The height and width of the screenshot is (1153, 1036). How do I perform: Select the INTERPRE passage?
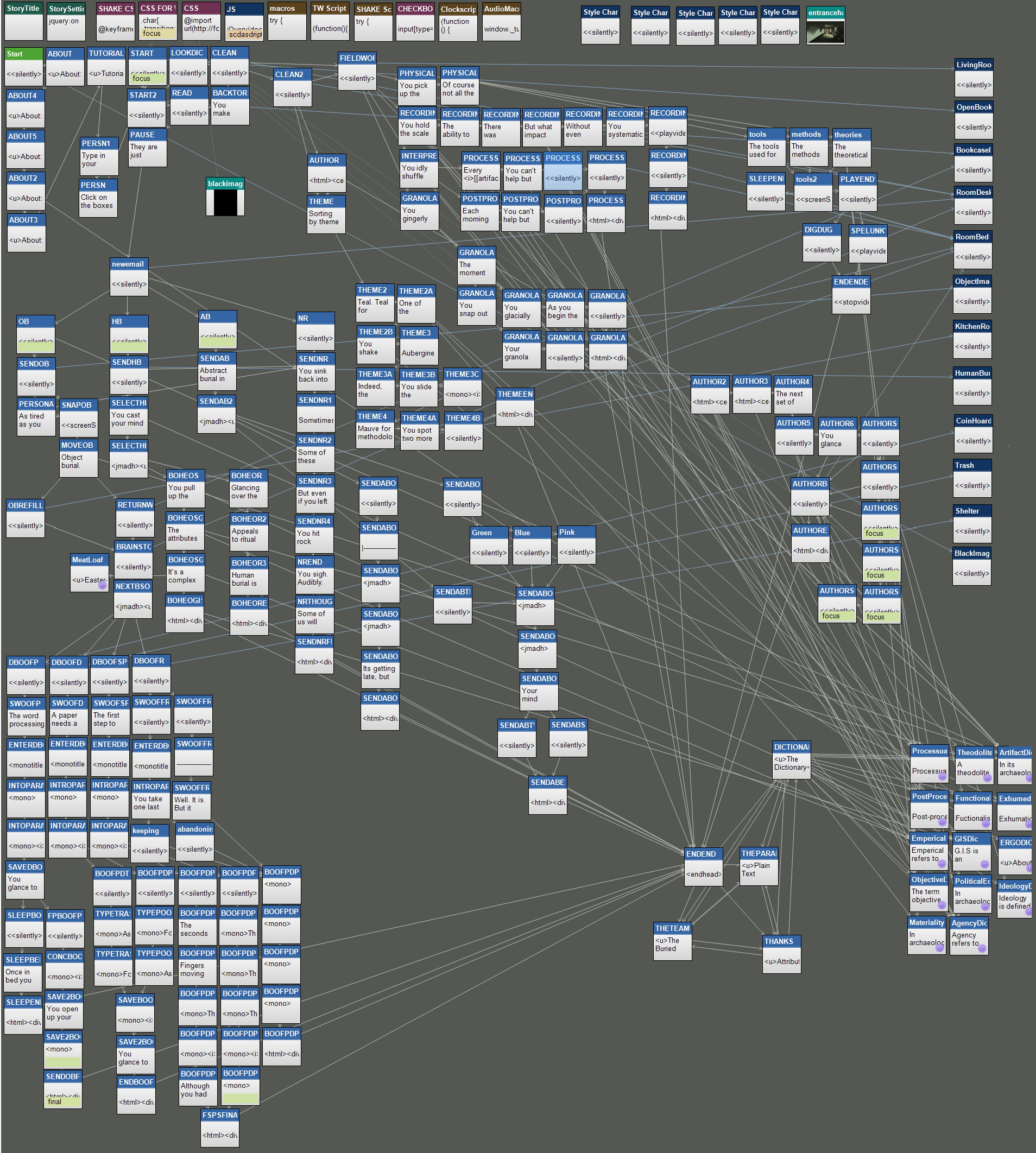coord(419,169)
